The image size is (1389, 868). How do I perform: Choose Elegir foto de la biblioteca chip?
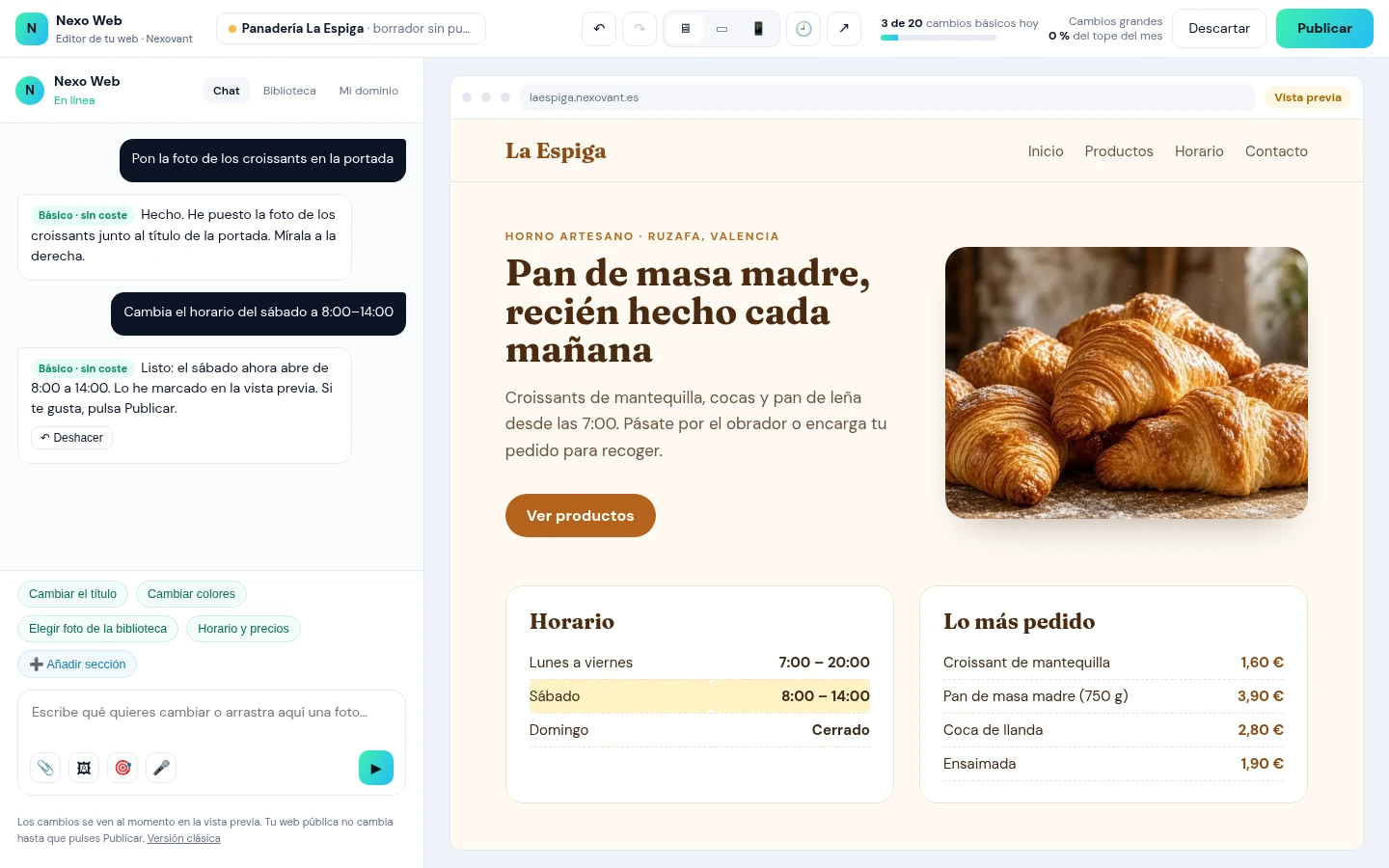coord(97,629)
